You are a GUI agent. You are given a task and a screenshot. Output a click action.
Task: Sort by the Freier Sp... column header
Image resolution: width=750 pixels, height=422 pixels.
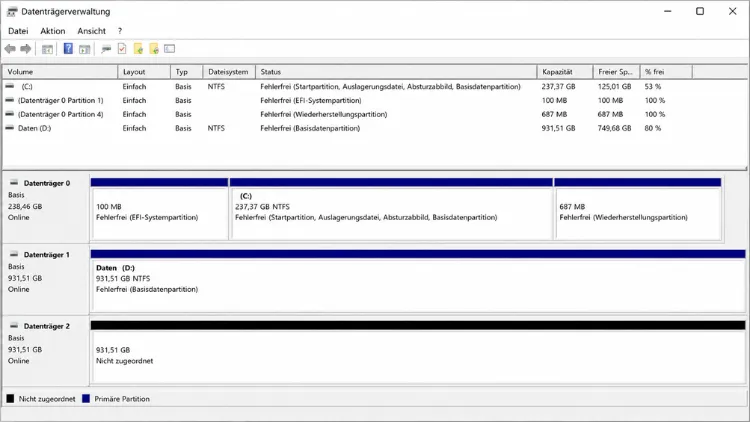click(x=617, y=72)
